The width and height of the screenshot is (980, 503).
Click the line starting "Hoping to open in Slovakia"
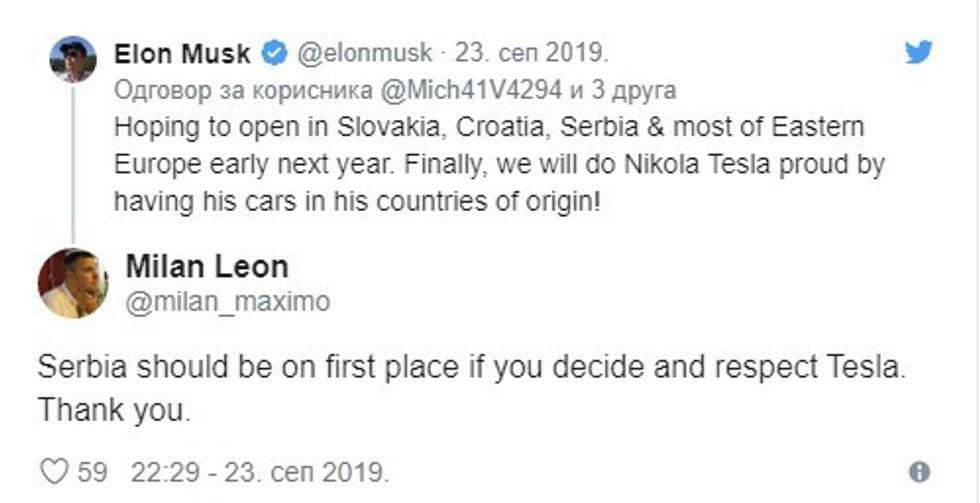click(x=488, y=129)
